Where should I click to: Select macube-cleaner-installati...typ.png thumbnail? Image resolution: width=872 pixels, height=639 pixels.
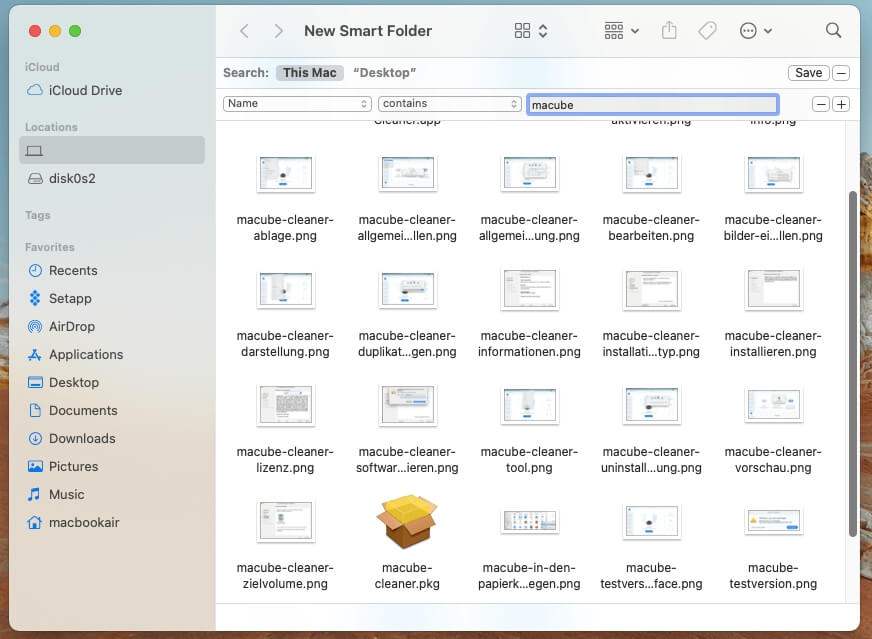pyautogui.click(x=651, y=290)
